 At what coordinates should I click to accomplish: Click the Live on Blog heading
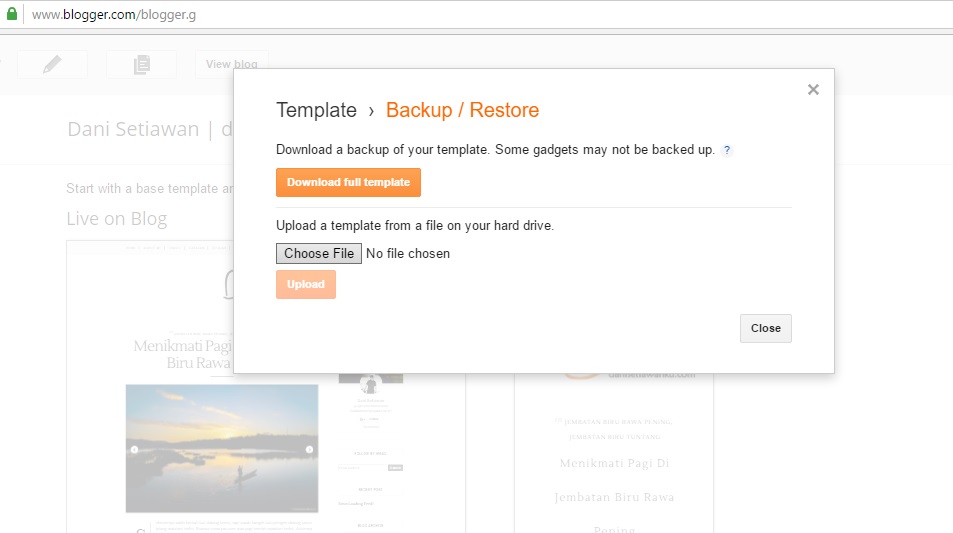point(117,219)
